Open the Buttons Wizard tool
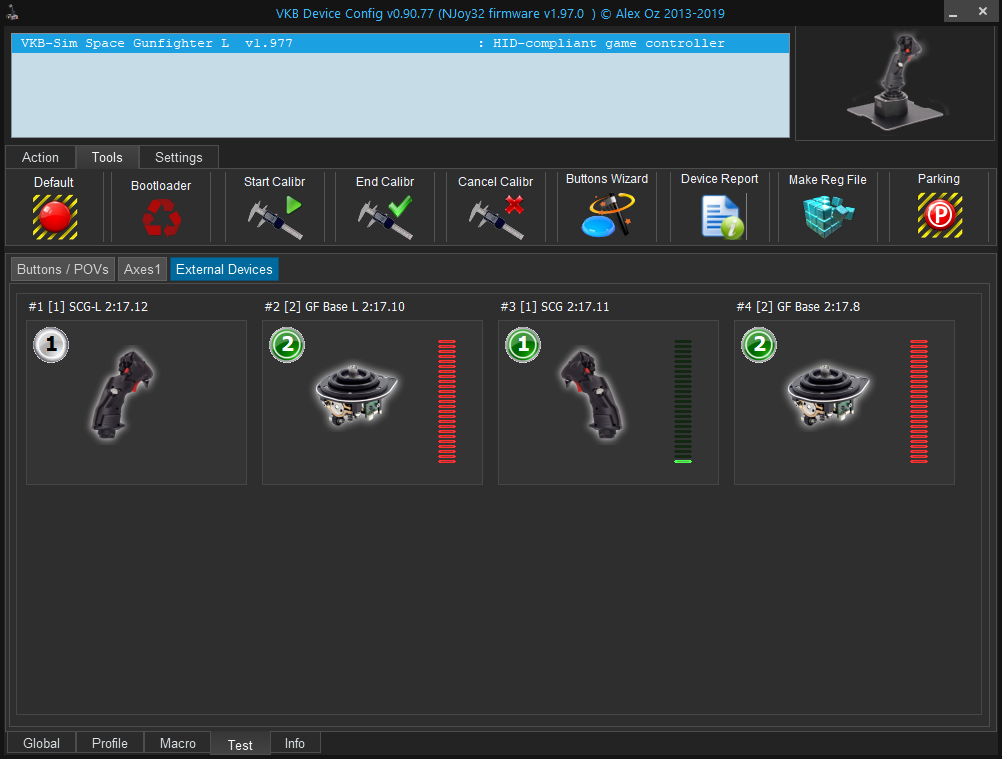The image size is (1002, 759). 608,215
